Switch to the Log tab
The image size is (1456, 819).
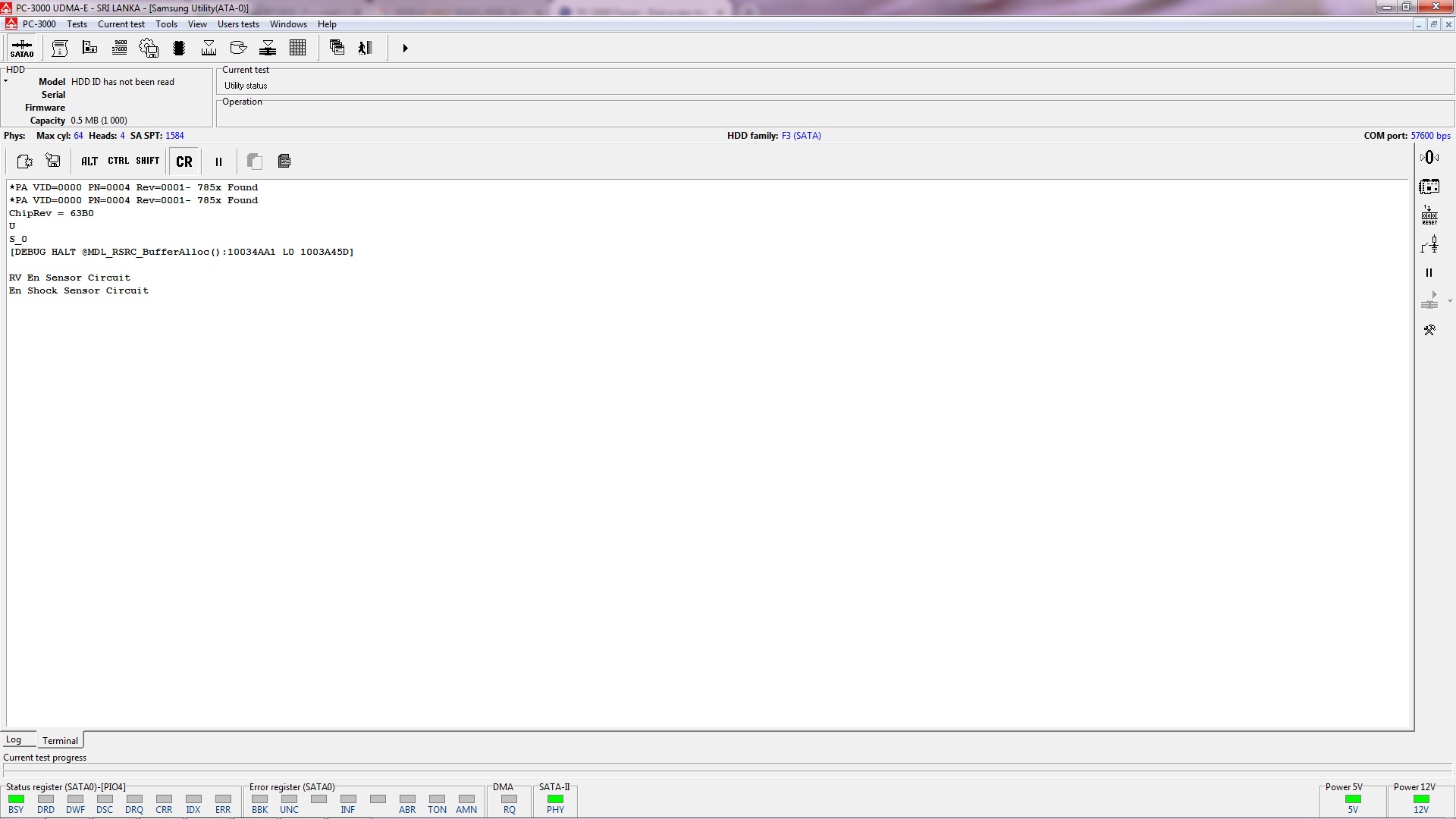(14, 739)
